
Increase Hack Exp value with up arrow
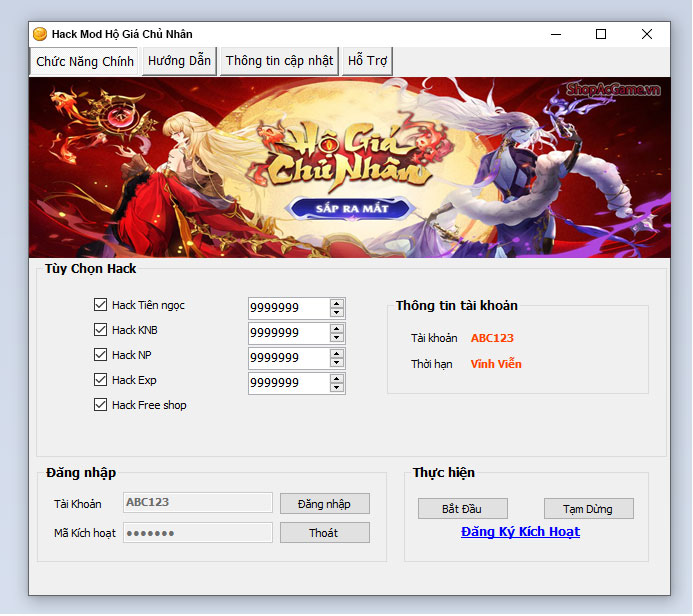pos(337,379)
